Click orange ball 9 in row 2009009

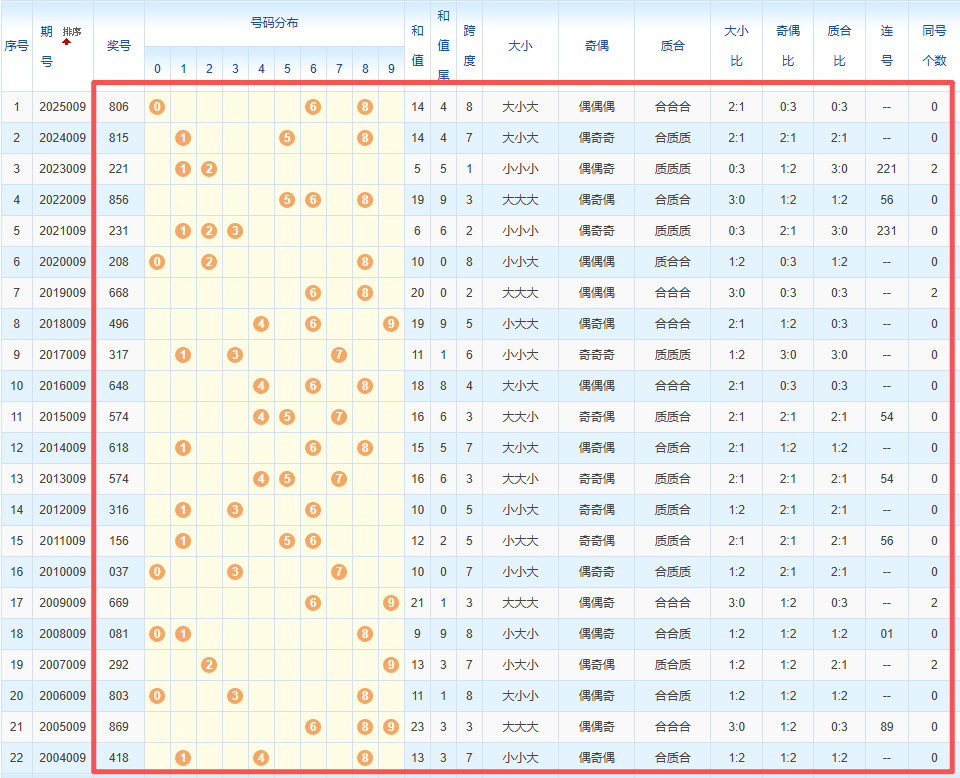point(391,603)
